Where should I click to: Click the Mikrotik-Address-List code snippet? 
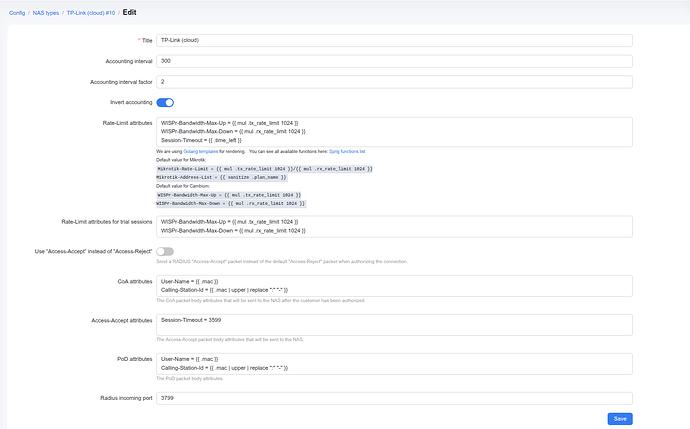click(222, 177)
